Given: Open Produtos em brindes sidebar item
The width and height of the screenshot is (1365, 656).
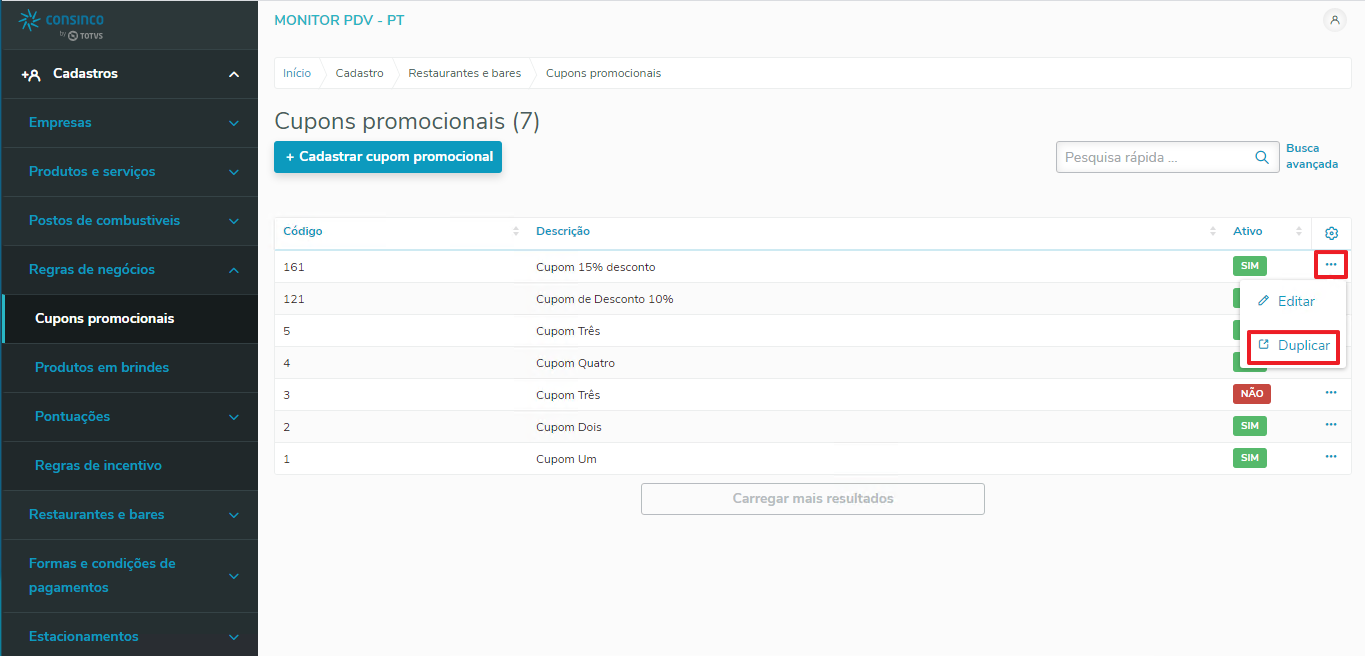Looking at the screenshot, I should pyautogui.click(x=102, y=368).
